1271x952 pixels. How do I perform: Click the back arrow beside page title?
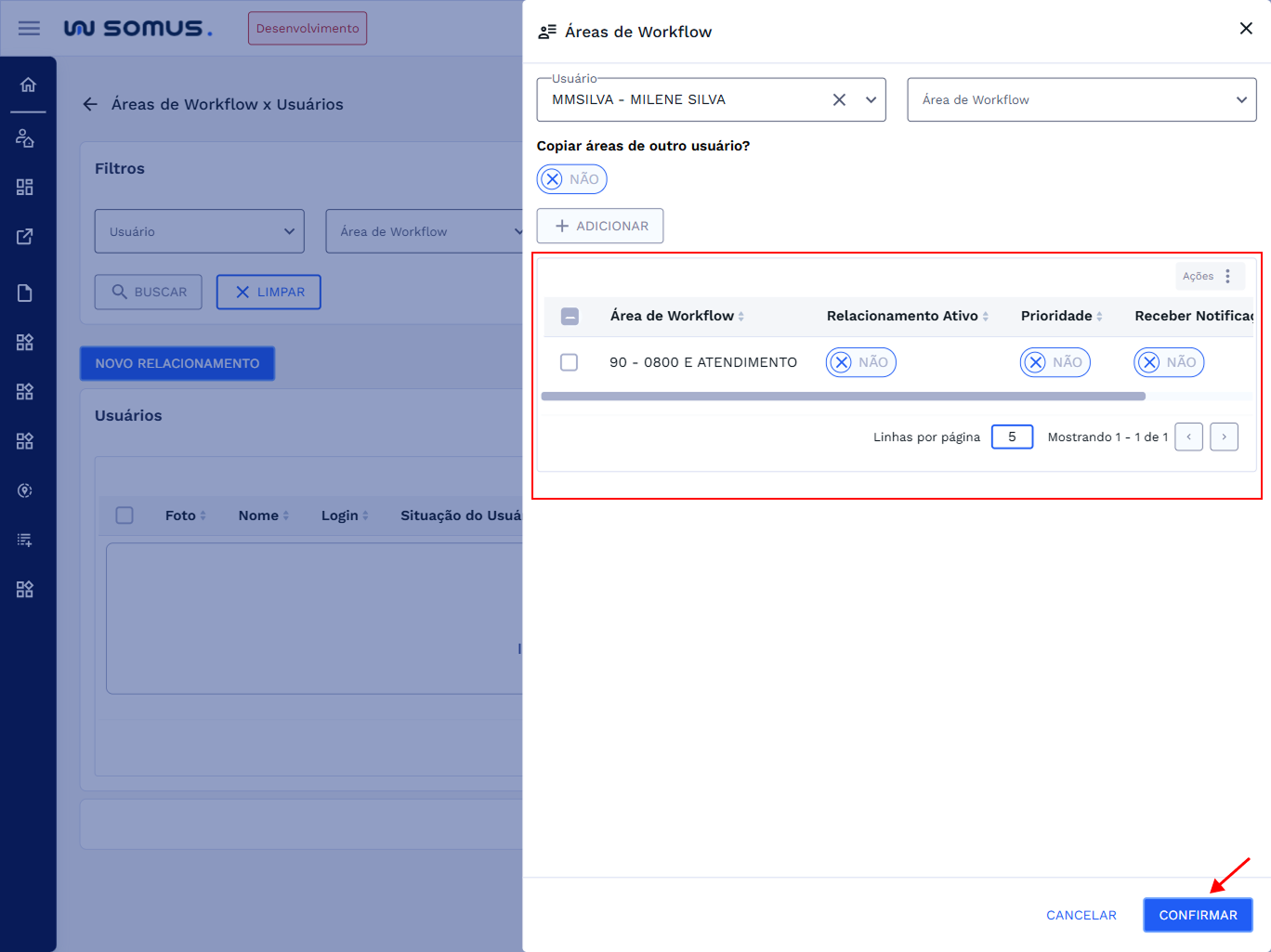click(x=90, y=104)
